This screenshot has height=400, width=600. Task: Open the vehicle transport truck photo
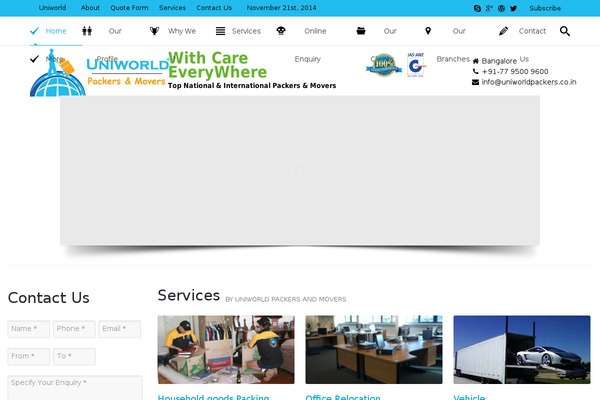pyautogui.click(x=522, y=349)
